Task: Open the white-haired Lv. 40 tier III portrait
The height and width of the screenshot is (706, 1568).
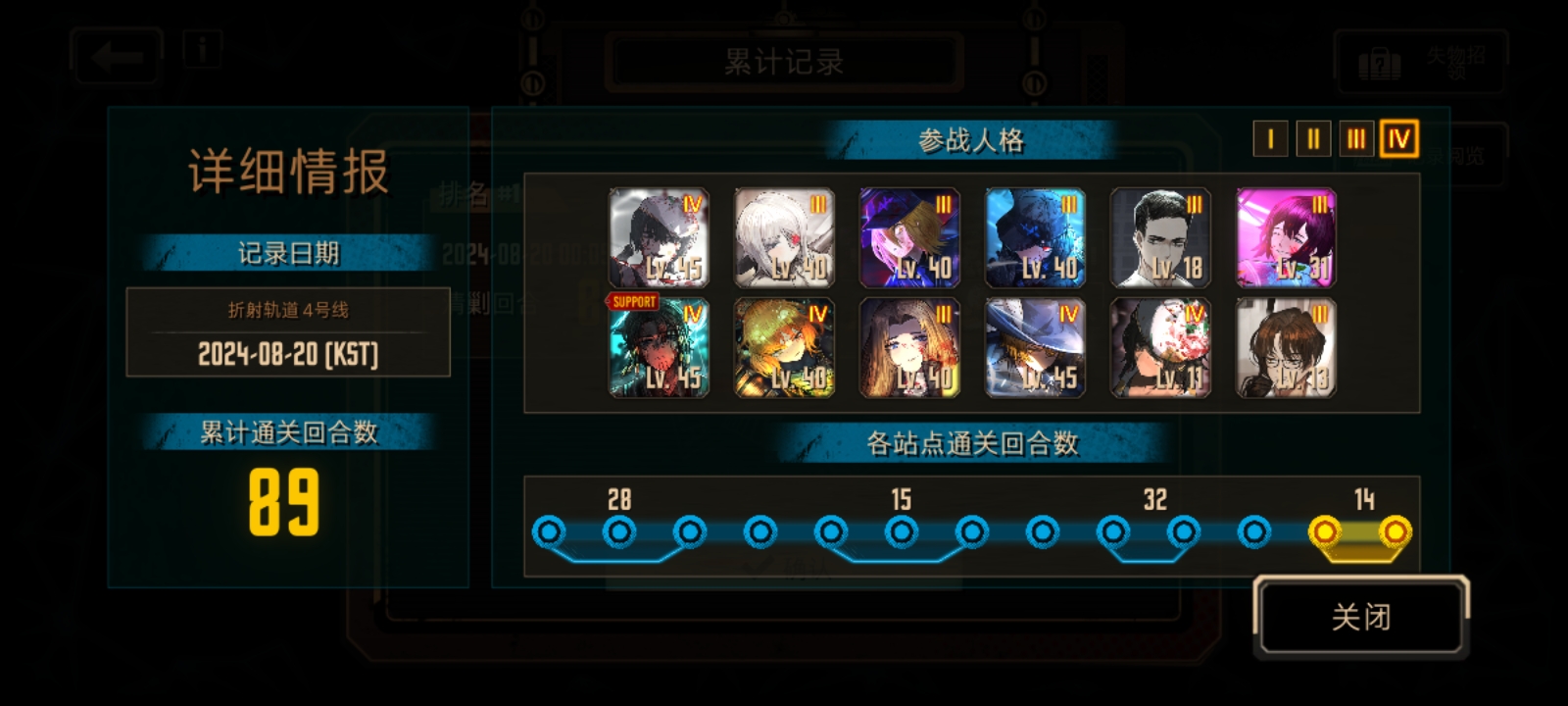Action: 784,238
